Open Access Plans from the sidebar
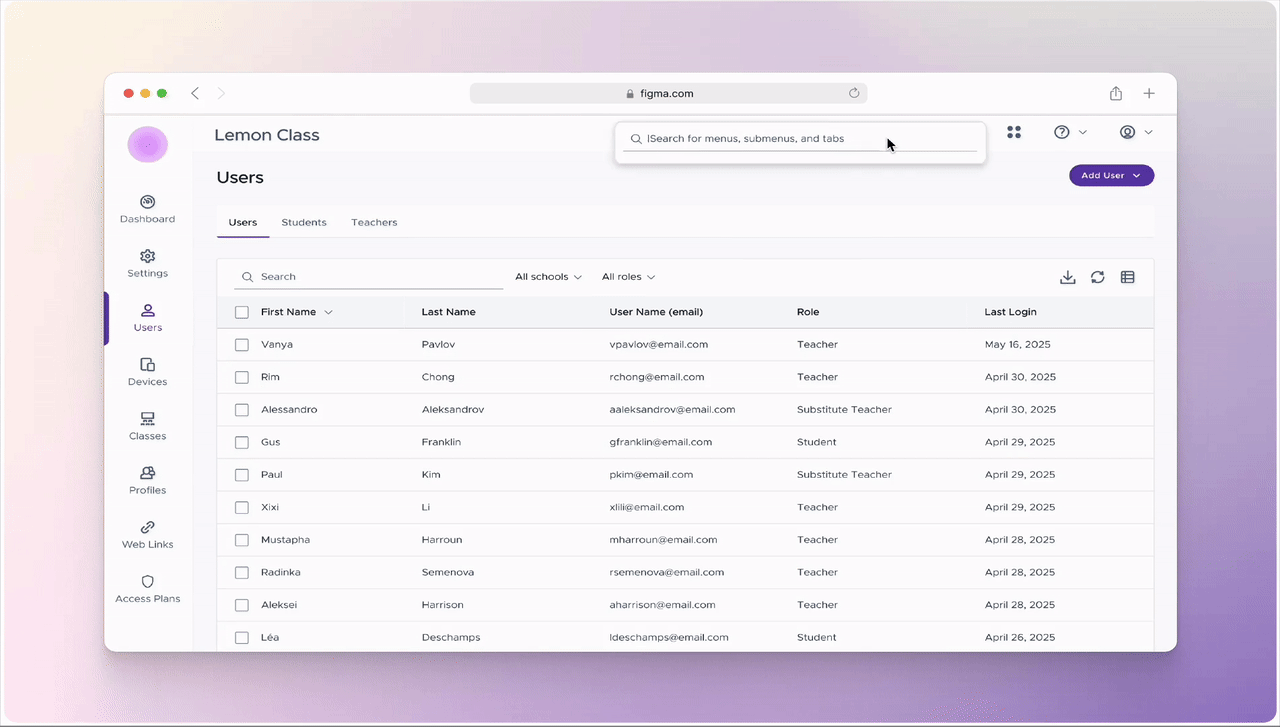 point(147,583)
